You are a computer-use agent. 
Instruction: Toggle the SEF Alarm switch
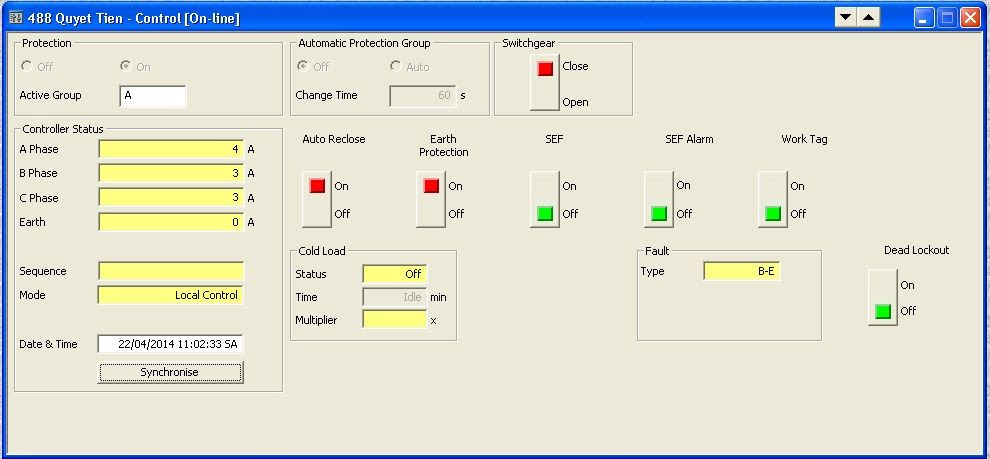pyautogui.click(x=659, y=199)
